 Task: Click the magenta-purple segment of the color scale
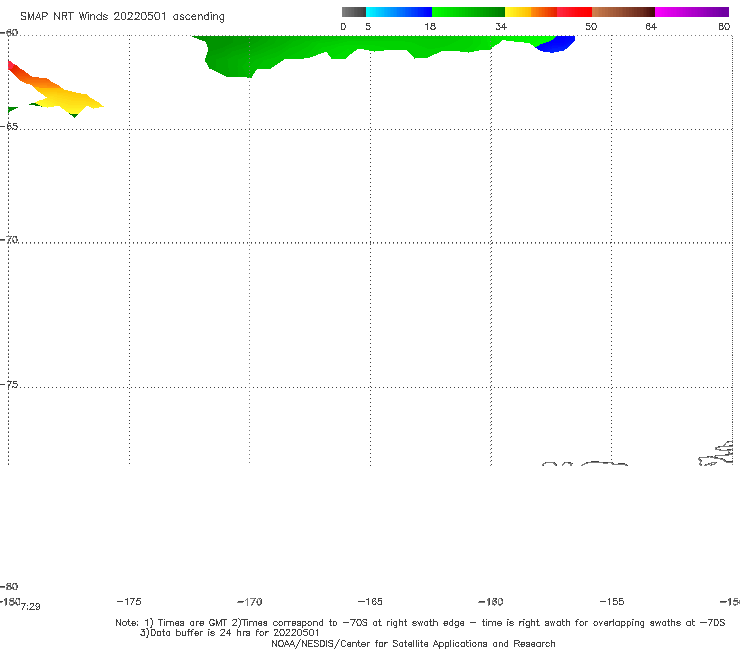click(x=692, y=12)
